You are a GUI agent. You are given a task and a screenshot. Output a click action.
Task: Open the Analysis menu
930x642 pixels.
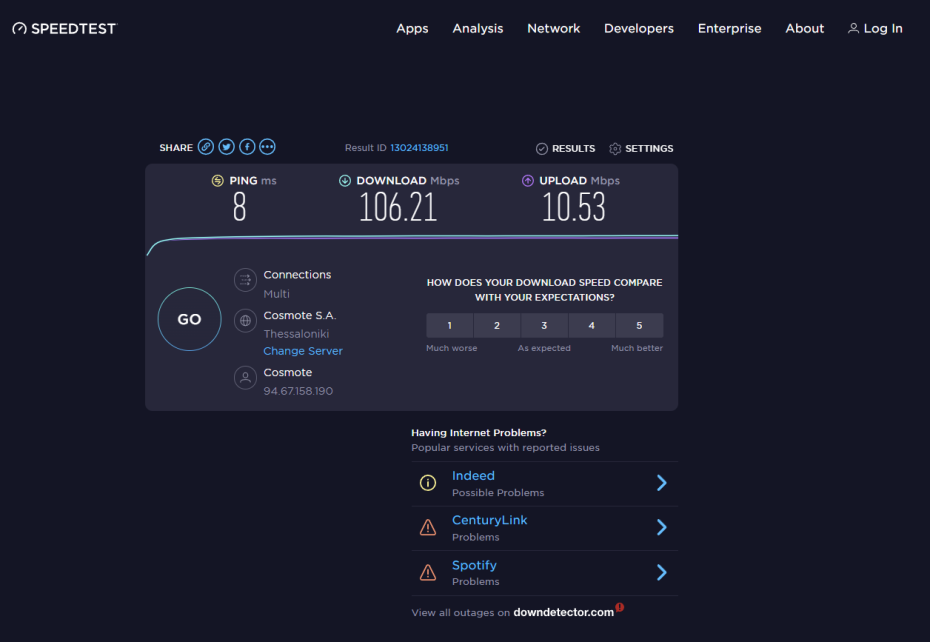477,28
